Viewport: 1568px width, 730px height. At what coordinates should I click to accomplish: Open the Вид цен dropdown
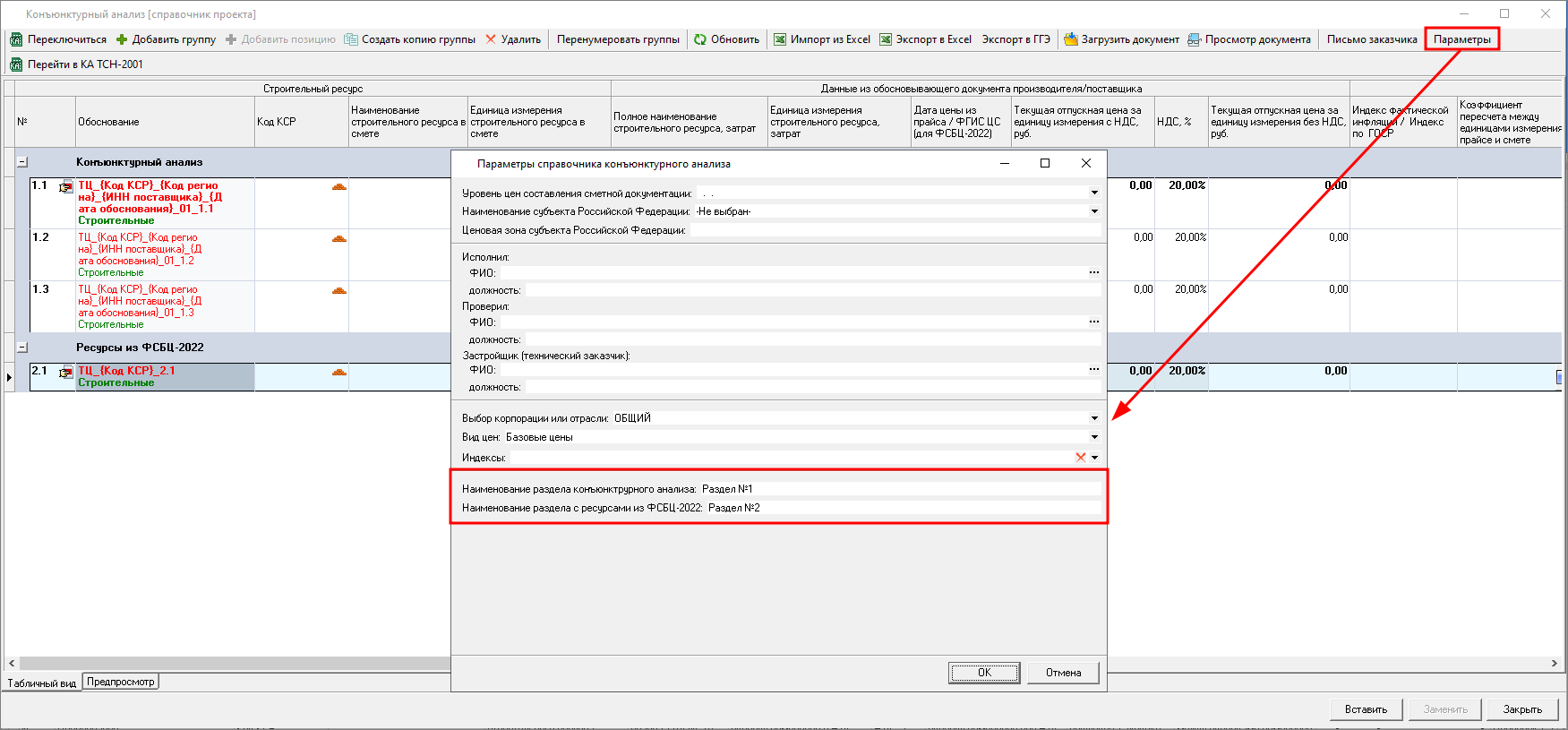1094,437
